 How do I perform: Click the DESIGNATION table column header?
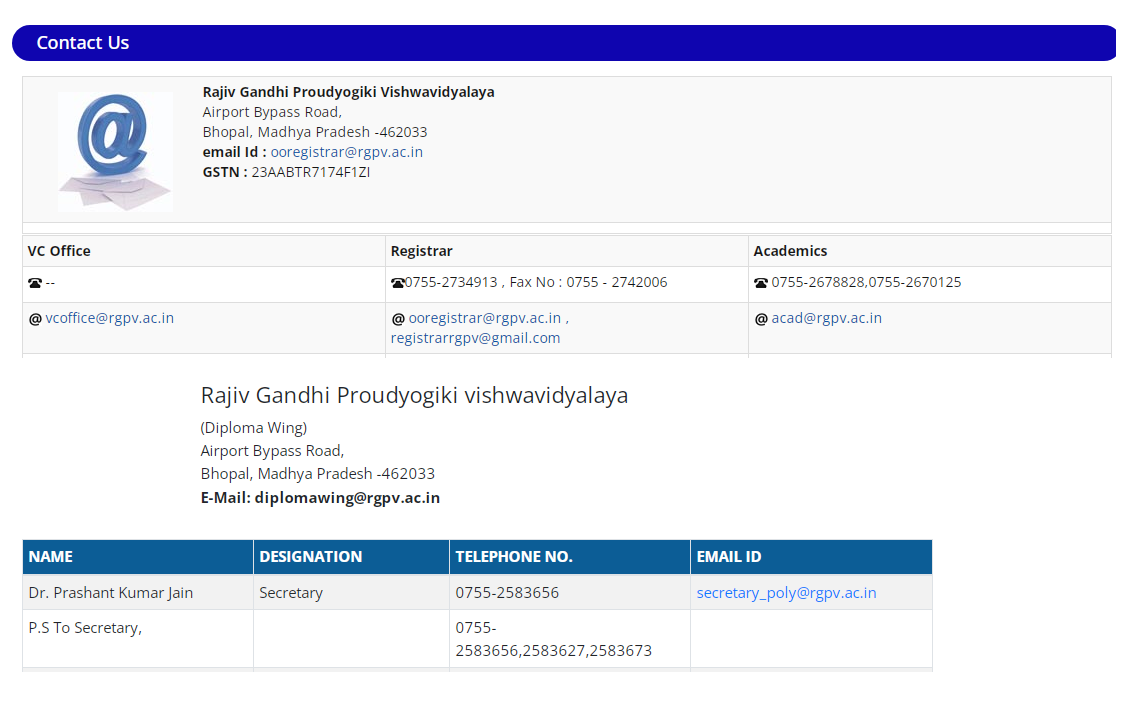pyautogui.click(x=352, y=556)
